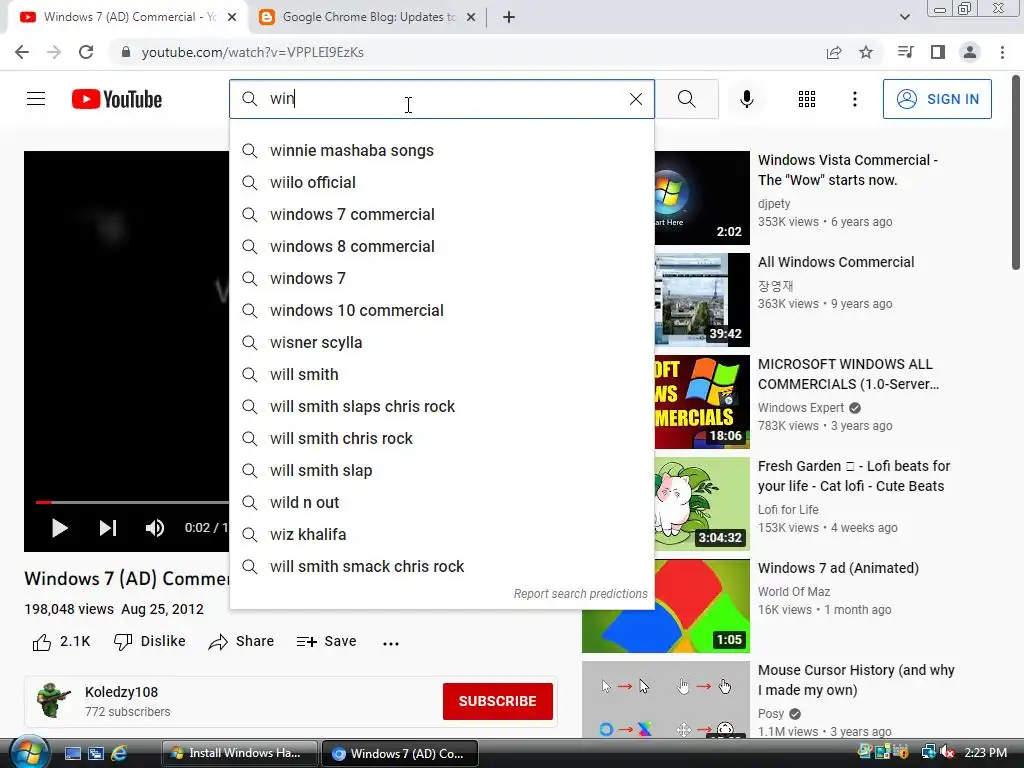Open All Windows Commercial video title
This screenshot has width=1024, height=768.
pyautogui.click(x=836, y=262)
